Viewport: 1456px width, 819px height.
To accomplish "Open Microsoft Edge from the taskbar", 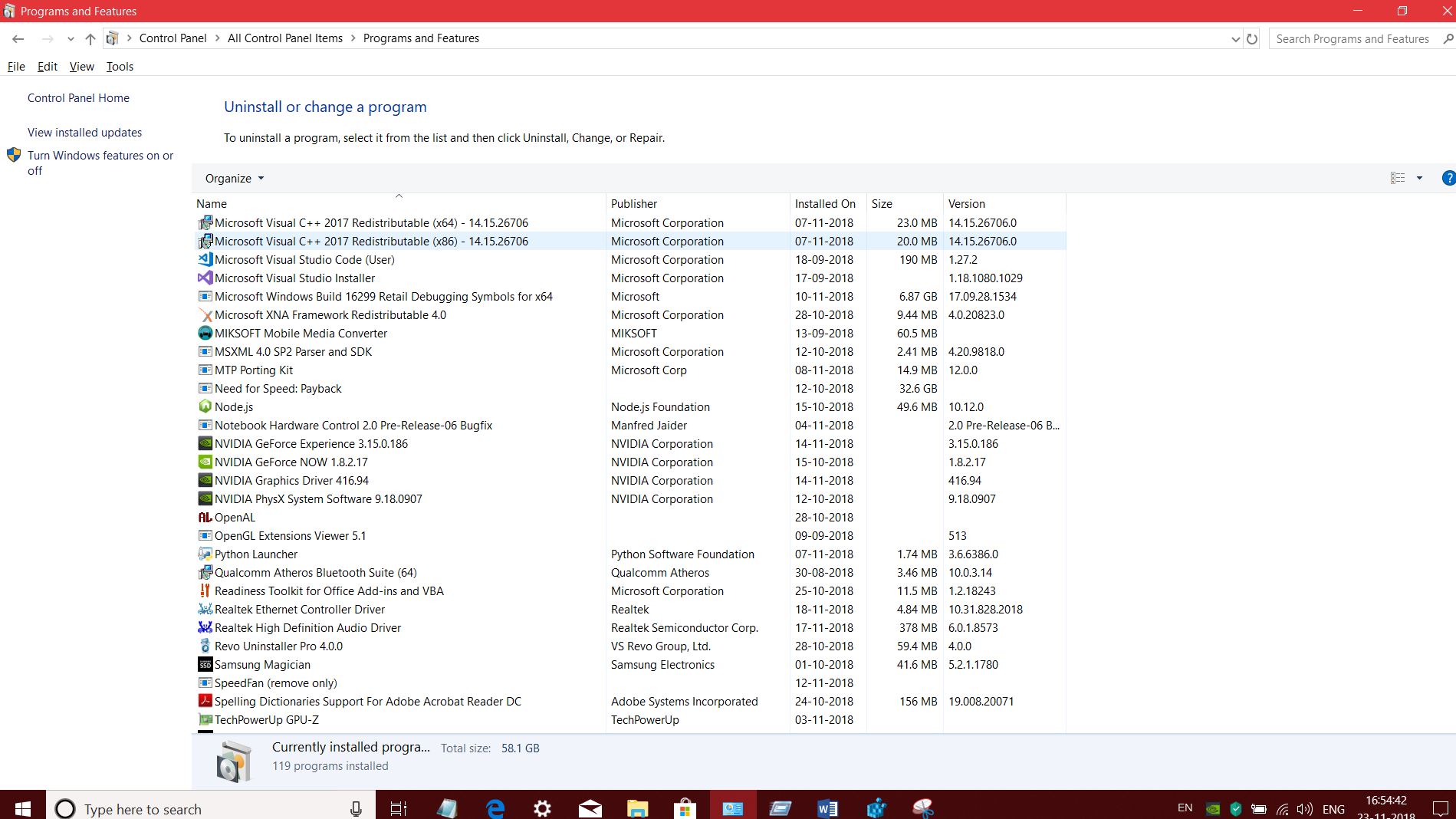I will [495, 808].
